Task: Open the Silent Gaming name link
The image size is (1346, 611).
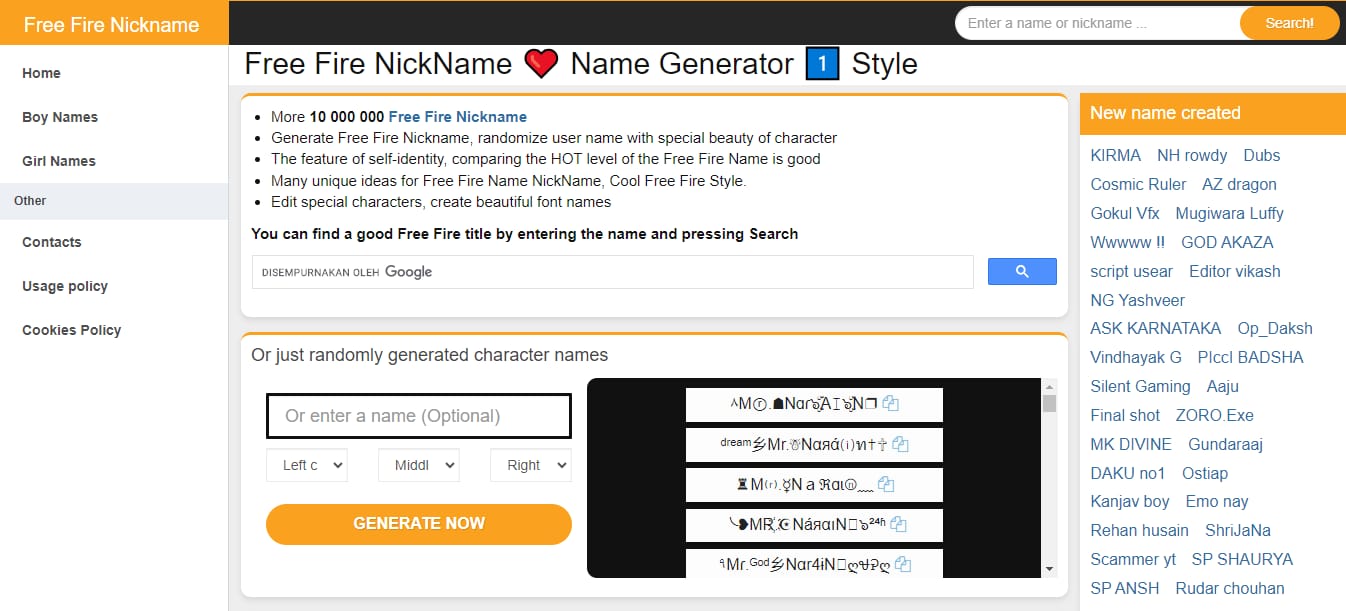Action: [x=1141, y=387]
